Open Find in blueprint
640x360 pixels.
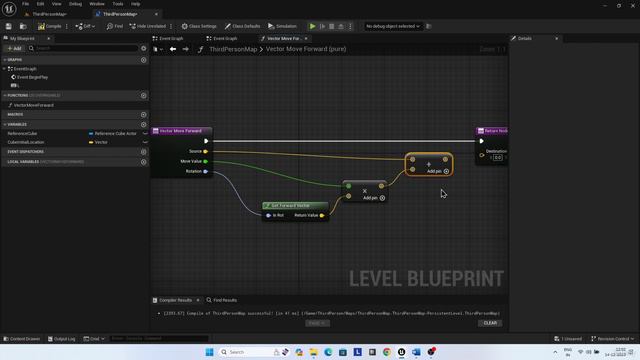tap(115, 26)
